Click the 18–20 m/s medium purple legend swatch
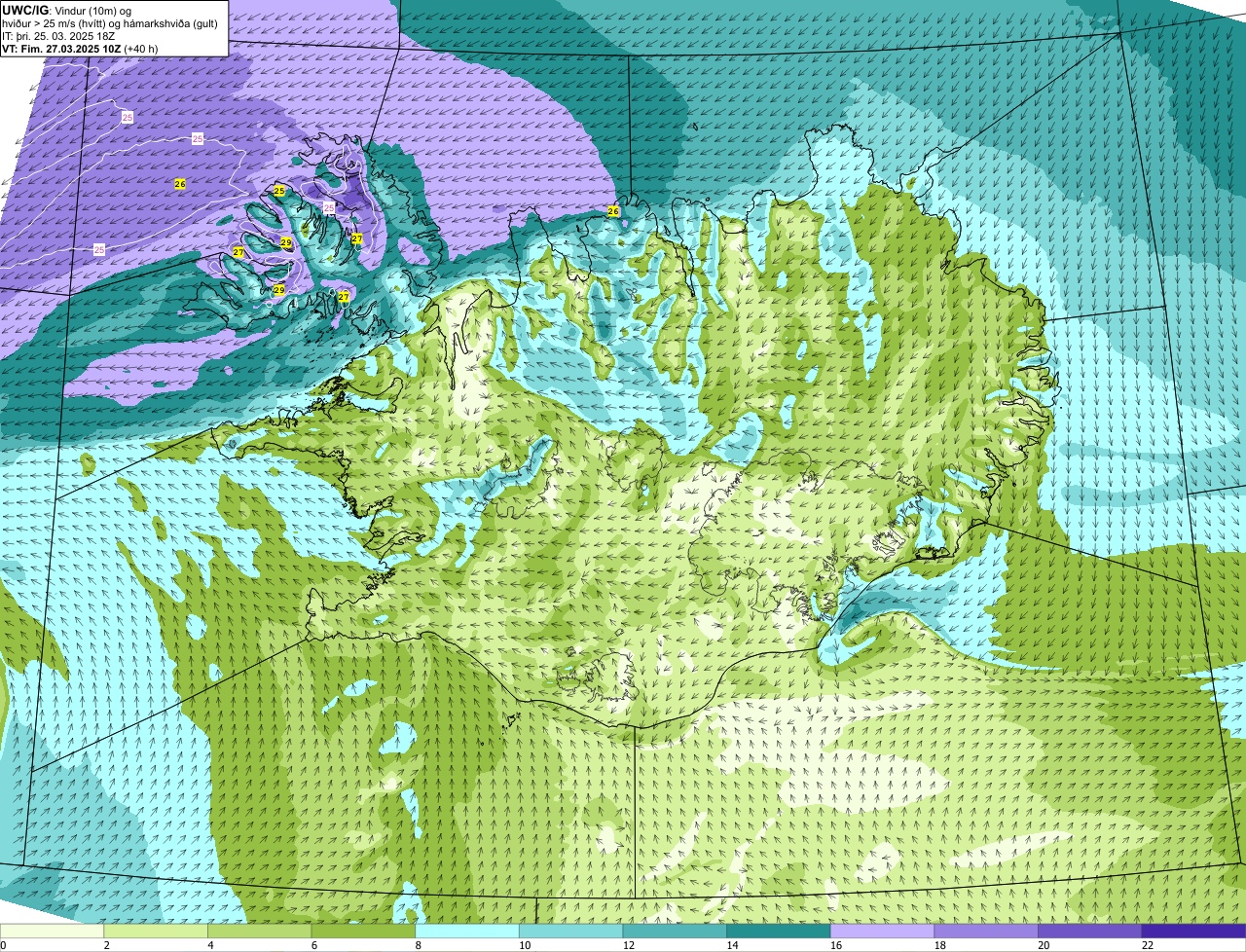This screenshot has height=952, width=1246. click(x=986, y=932)
